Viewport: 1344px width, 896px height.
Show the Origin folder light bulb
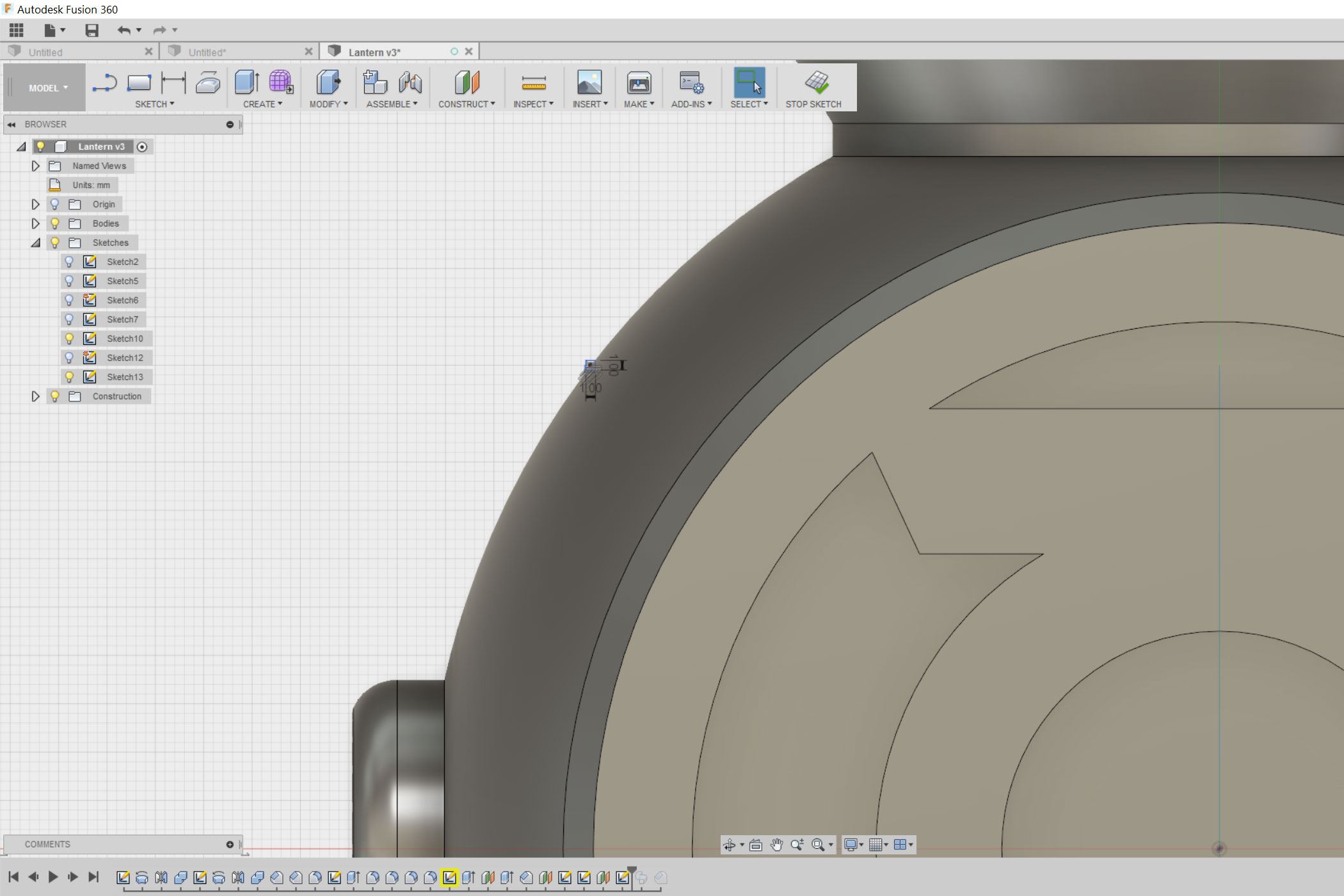(x=55, y=204)
